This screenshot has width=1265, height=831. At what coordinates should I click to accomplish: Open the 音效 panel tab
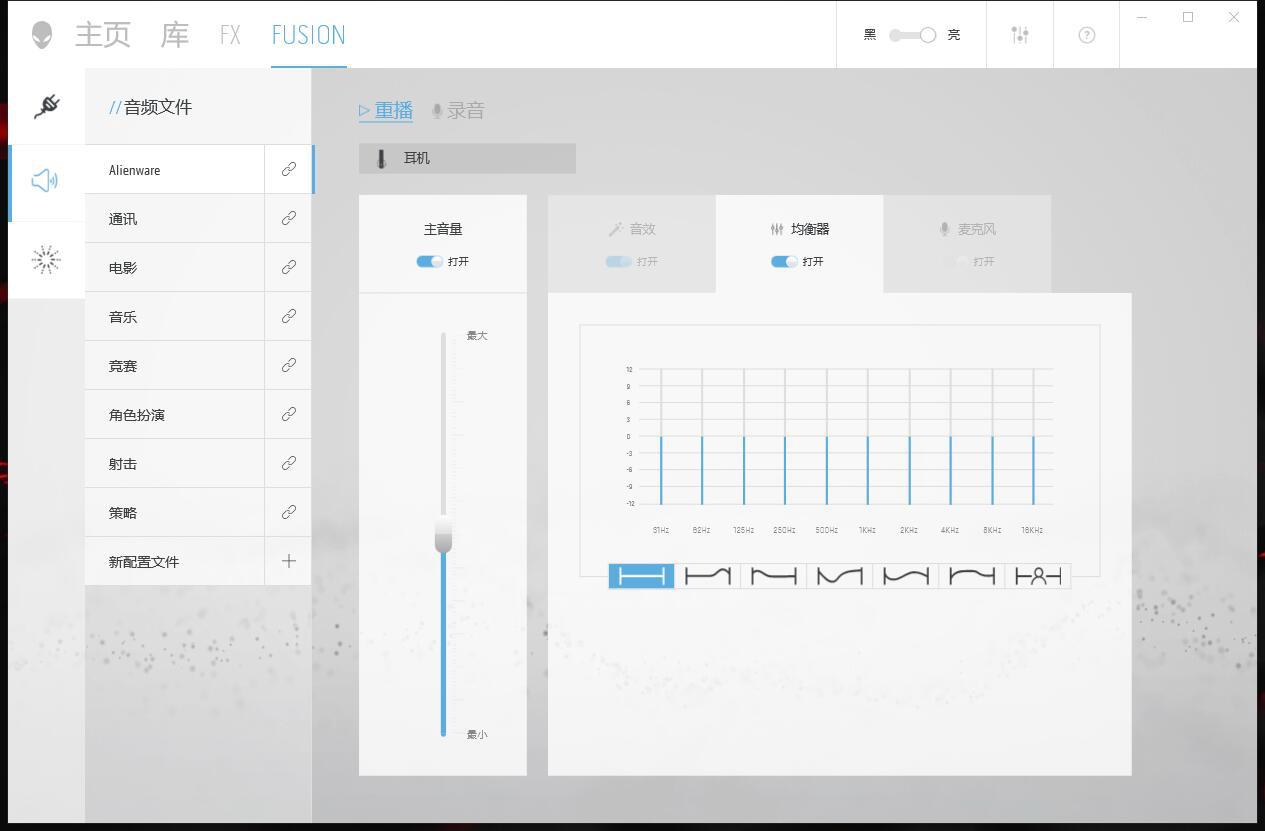[x=632, y=244]
